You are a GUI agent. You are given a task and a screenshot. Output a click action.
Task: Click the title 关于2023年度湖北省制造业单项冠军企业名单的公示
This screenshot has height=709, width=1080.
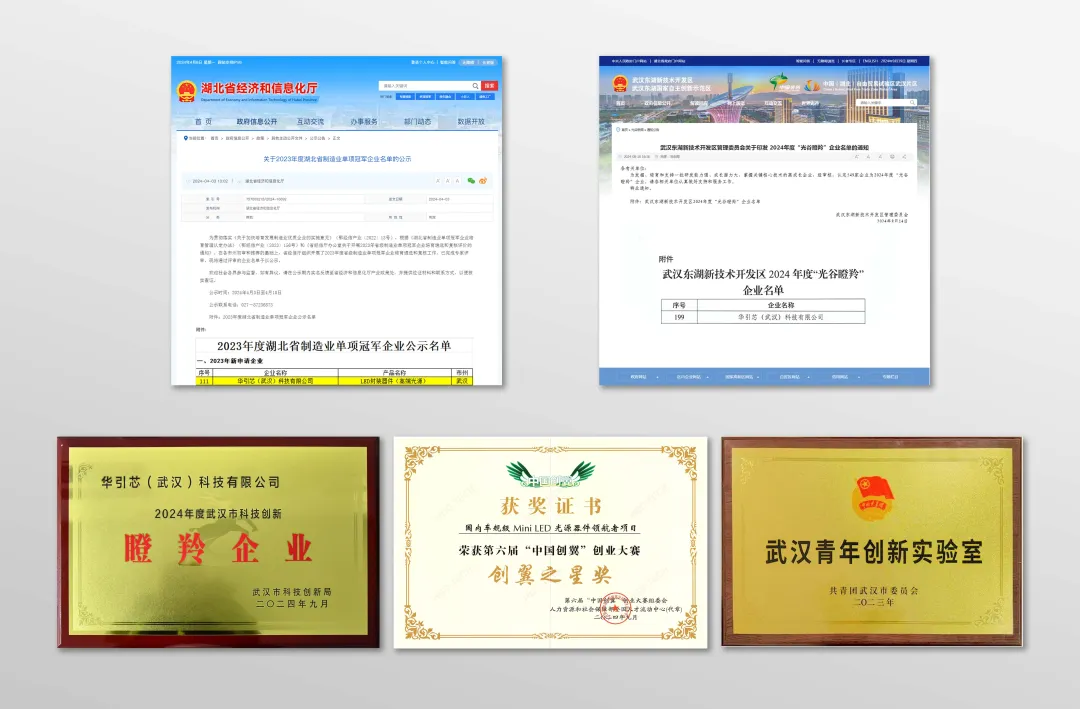tap(337, 158)
